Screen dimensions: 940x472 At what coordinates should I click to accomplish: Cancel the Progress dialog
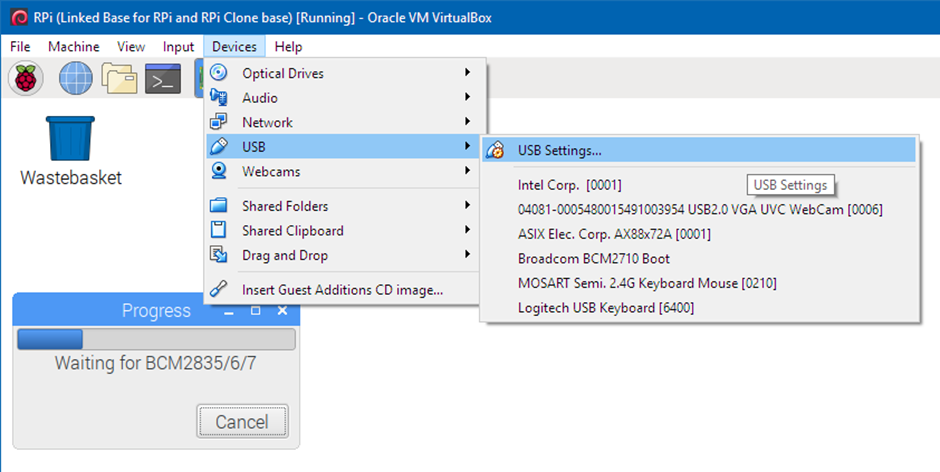[242, 422]
